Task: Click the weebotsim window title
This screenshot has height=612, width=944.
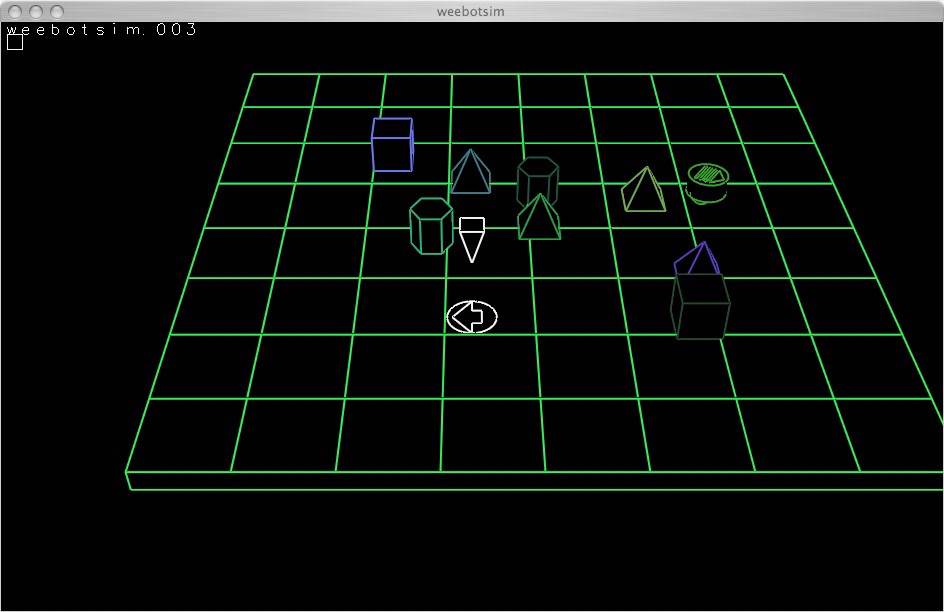Action: [471, 11]
